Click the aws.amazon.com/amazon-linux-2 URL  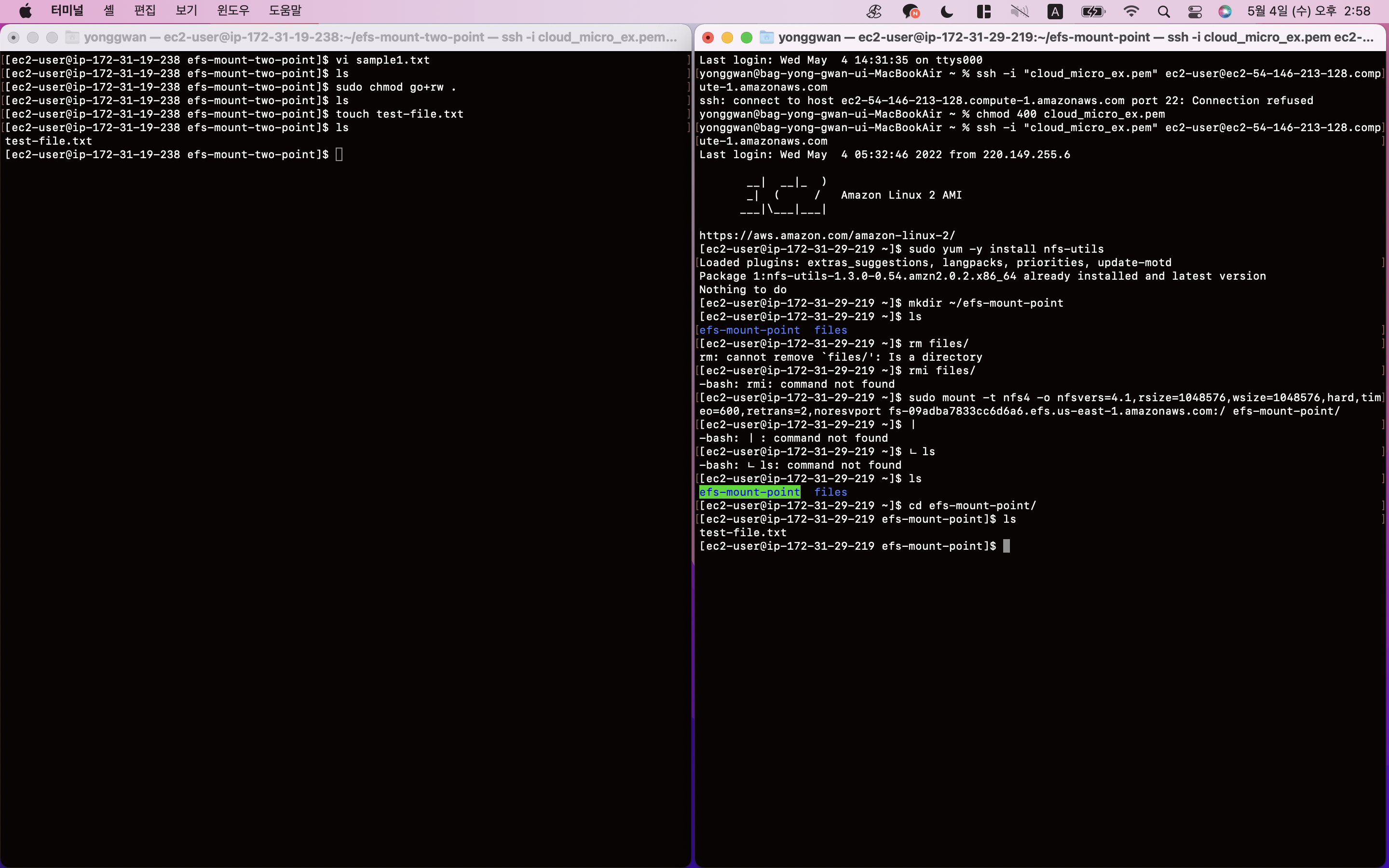[x=827, y=235]
